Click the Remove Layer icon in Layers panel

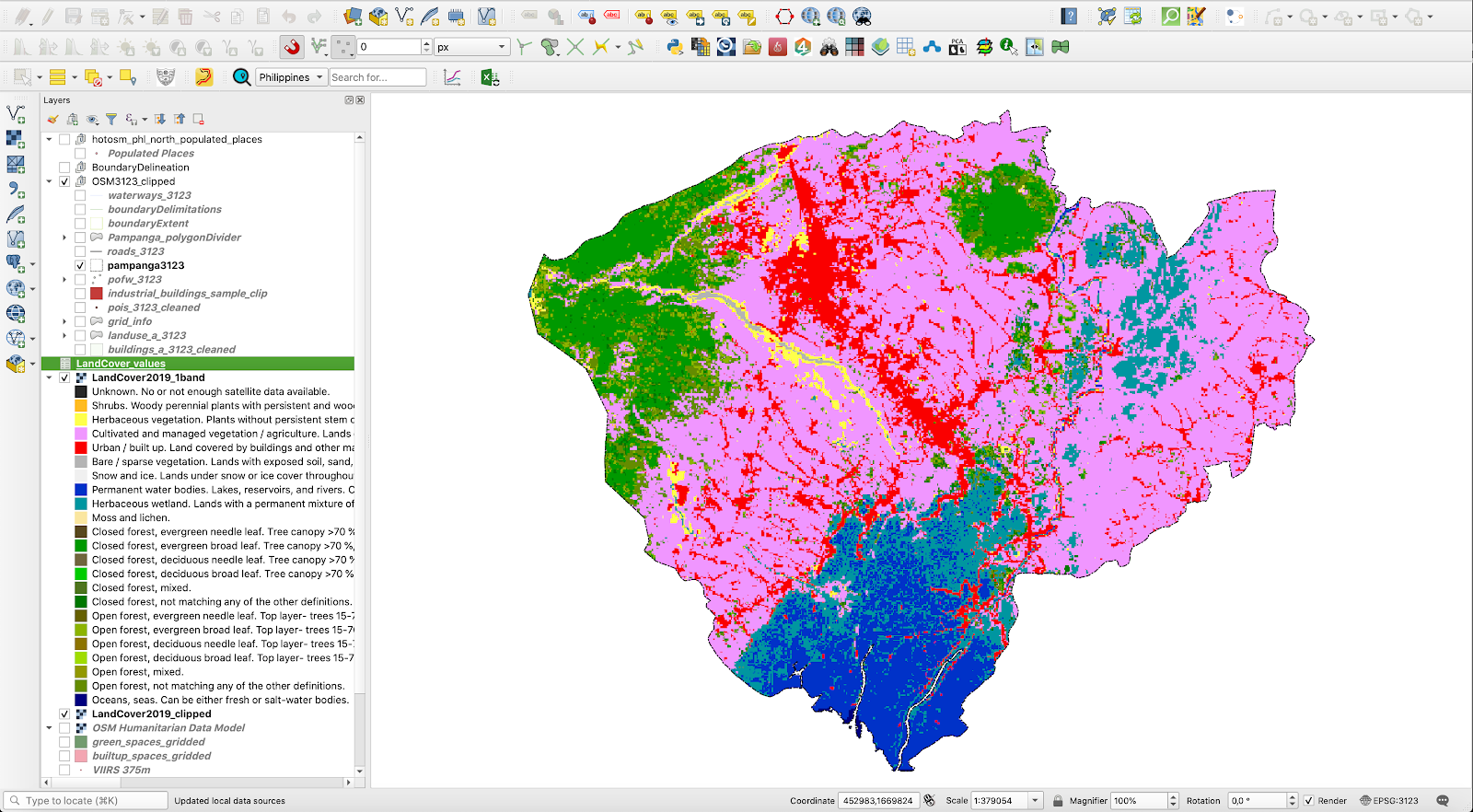pyautogui.click(x=198, y=120)
